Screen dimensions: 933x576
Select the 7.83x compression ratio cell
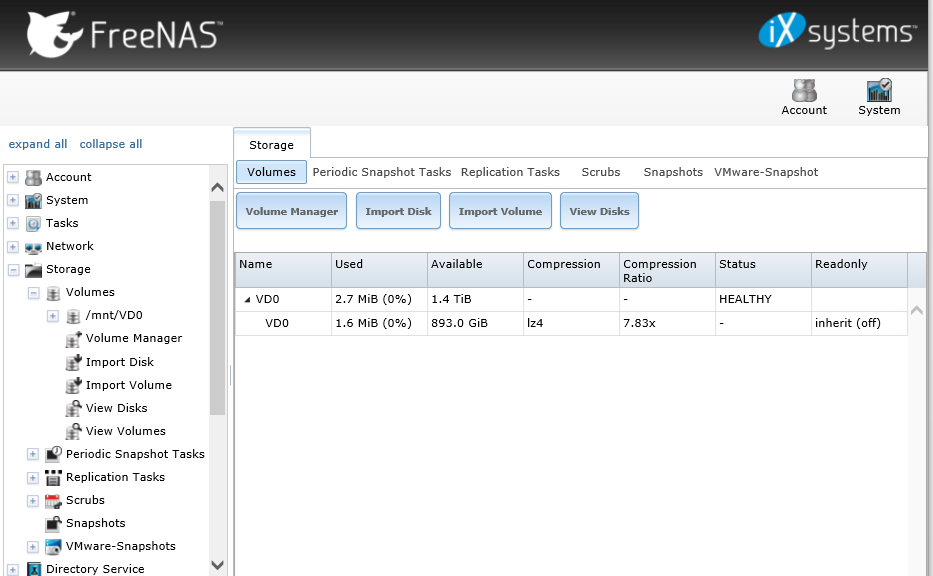point(667,323)
